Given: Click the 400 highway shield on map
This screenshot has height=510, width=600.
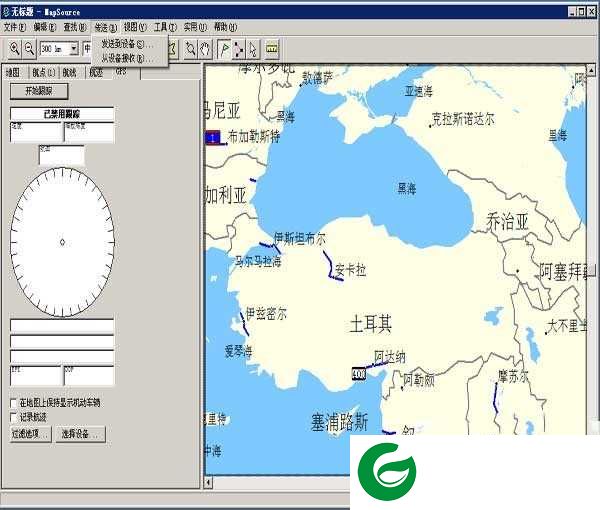Looking at the screenshot, I should 359,374.
